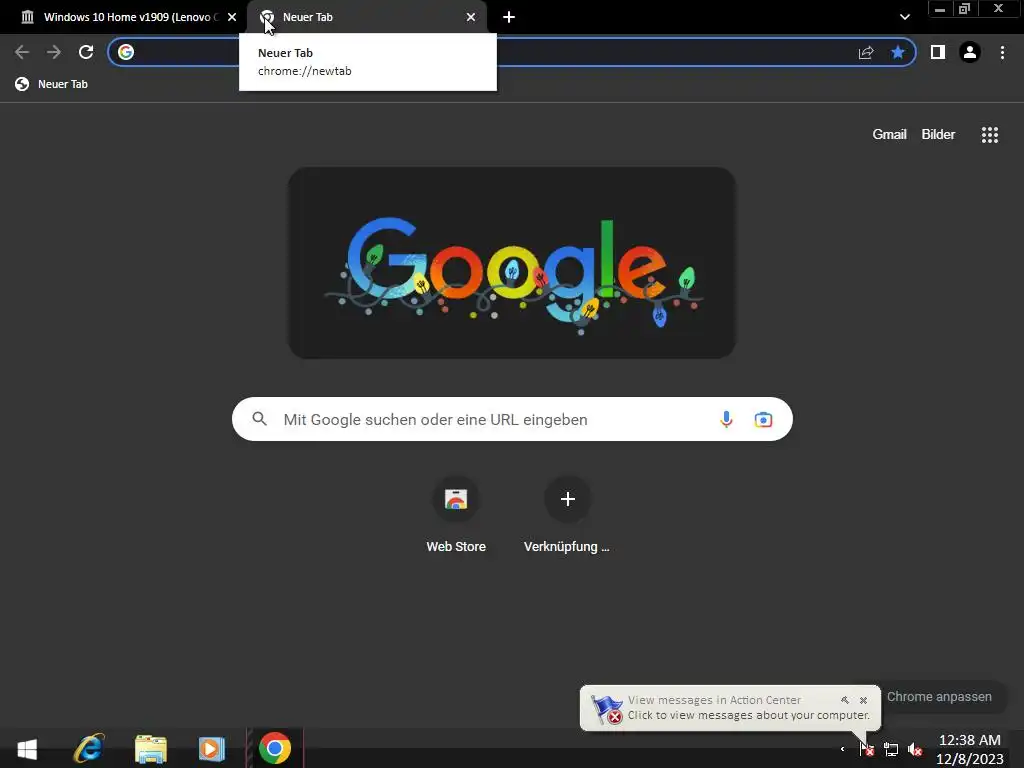Close the Windows 10 Home v1909 tab
The image size is (1024, 768).
pos(232,17)
